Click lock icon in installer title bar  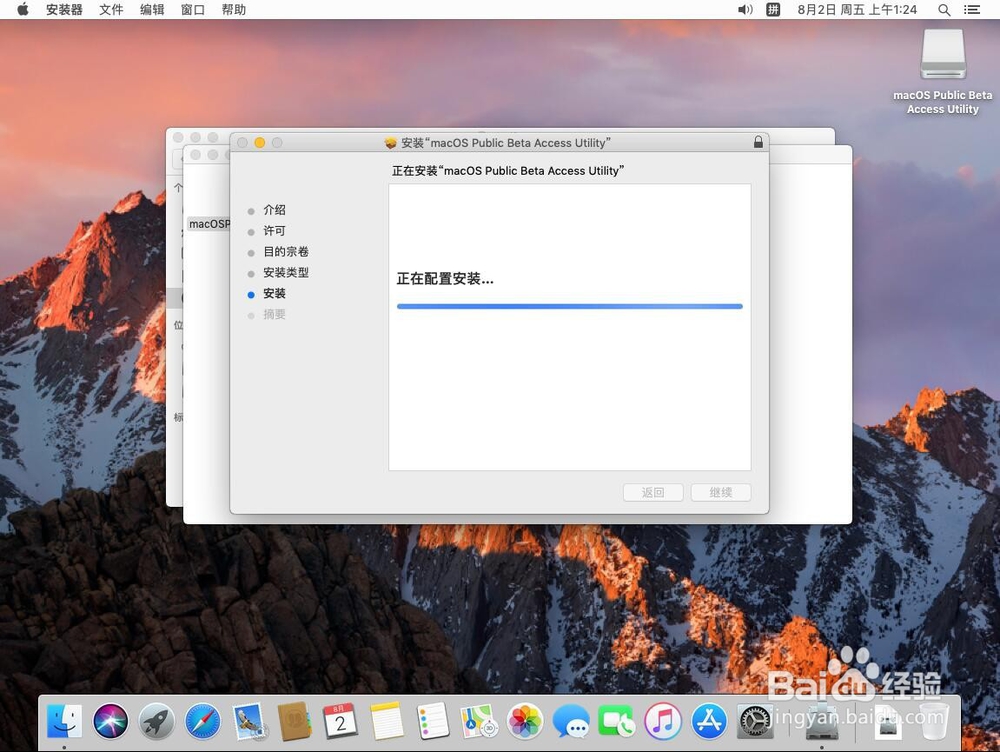pyautogui.click(x=758, y=142)
